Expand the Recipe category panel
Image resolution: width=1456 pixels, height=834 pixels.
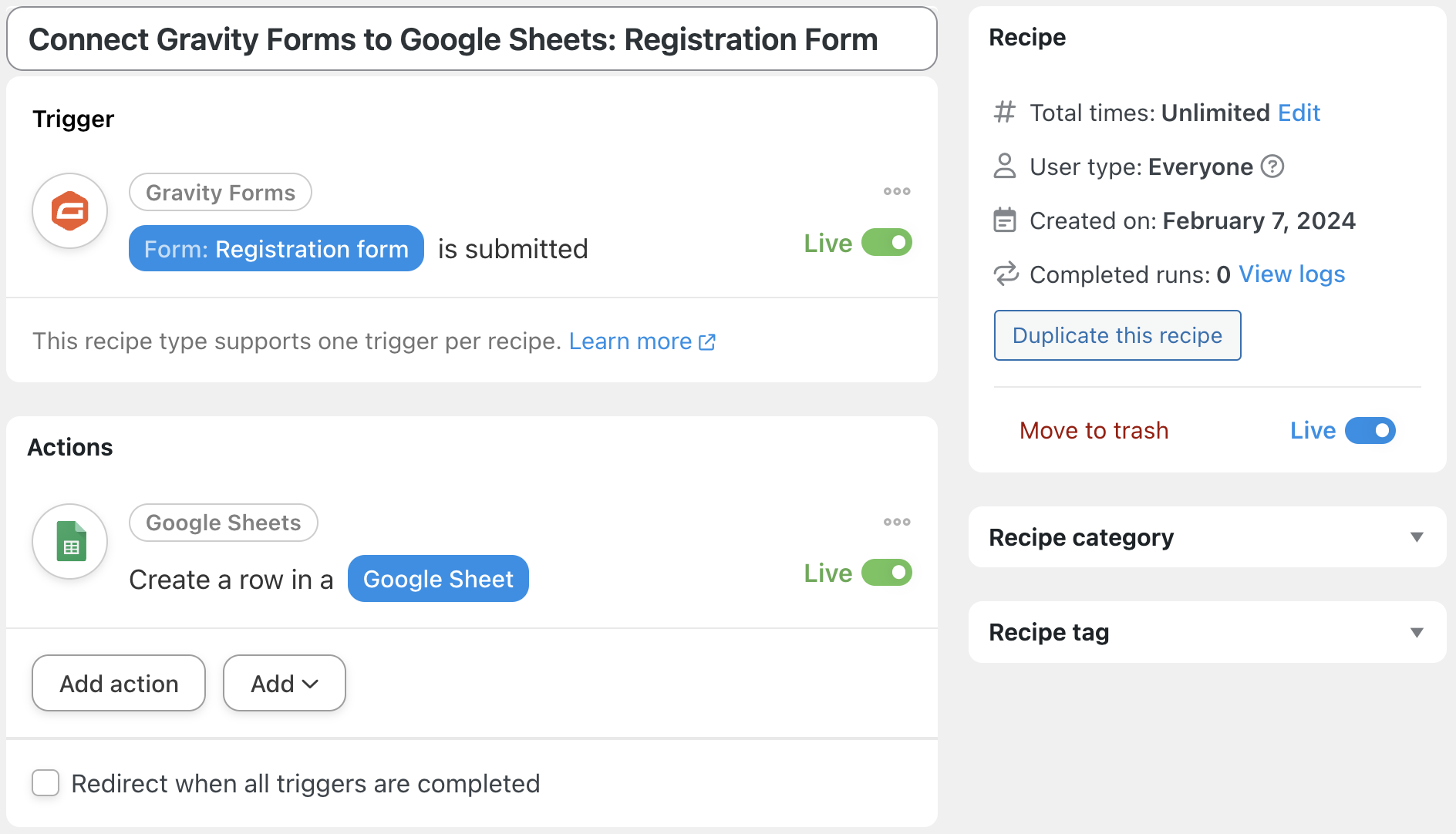pyautogui.click(x=1417, y=537)
